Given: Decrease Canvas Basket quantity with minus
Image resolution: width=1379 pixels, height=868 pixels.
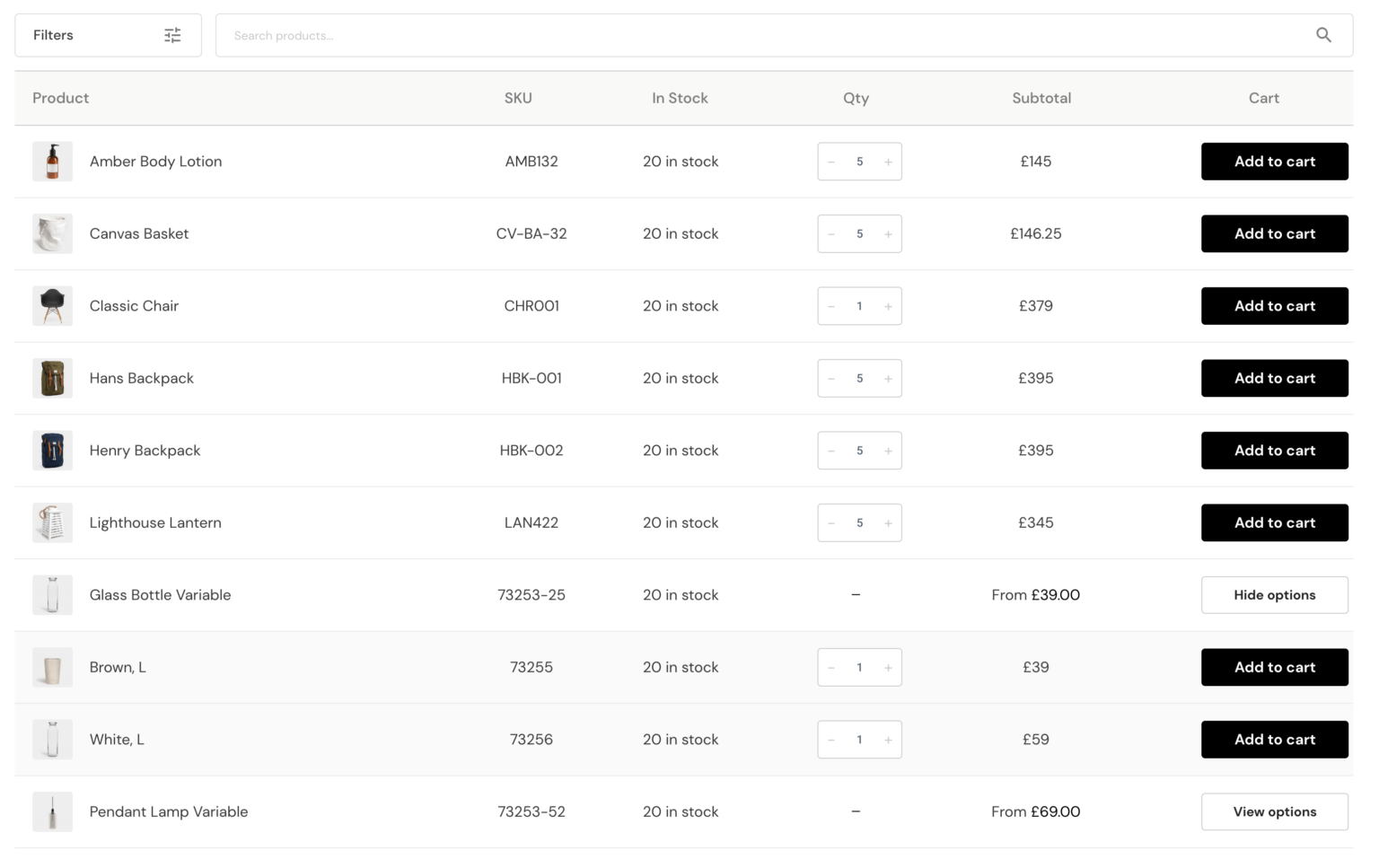Looking at the screenshot, I should pyautogui.click(x=830, y=233).
